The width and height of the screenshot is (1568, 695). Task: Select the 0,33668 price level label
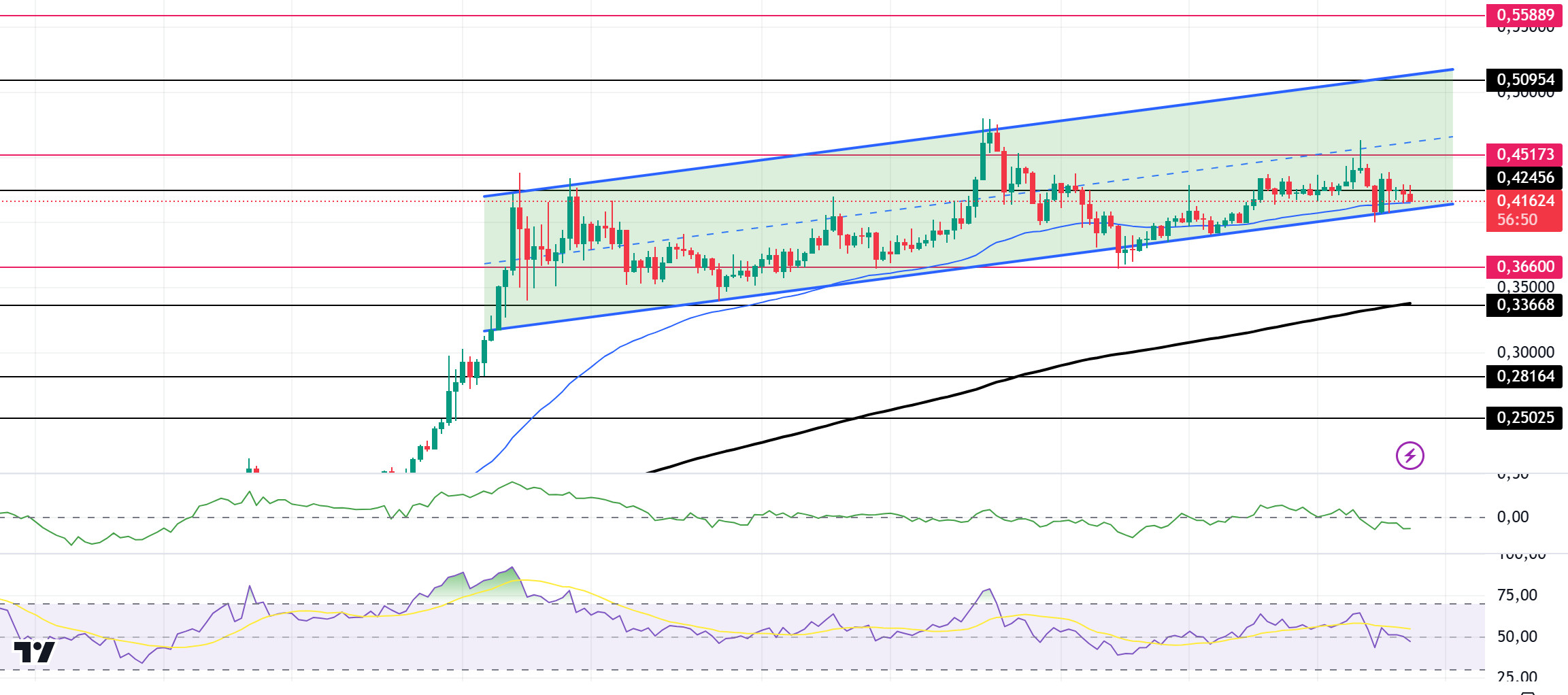pyautogui.click(x=1524, y=305)
